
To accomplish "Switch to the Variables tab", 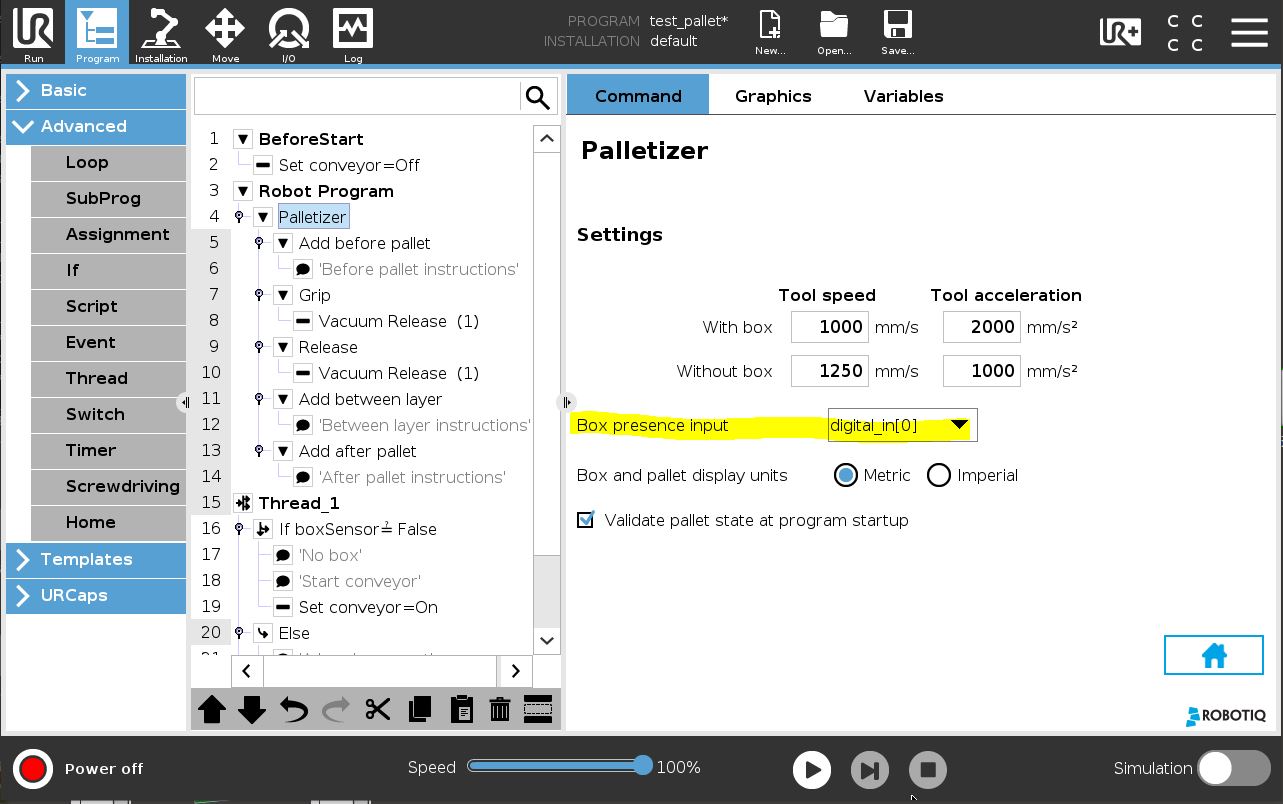I will [904, 96].
